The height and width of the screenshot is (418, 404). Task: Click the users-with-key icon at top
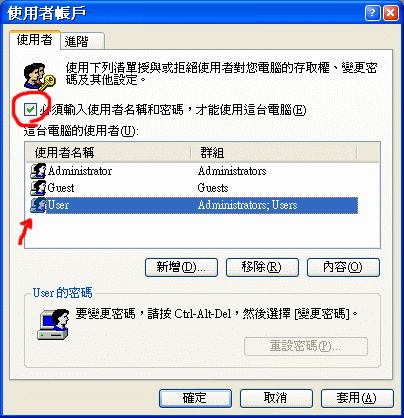[x=39, y=77]
